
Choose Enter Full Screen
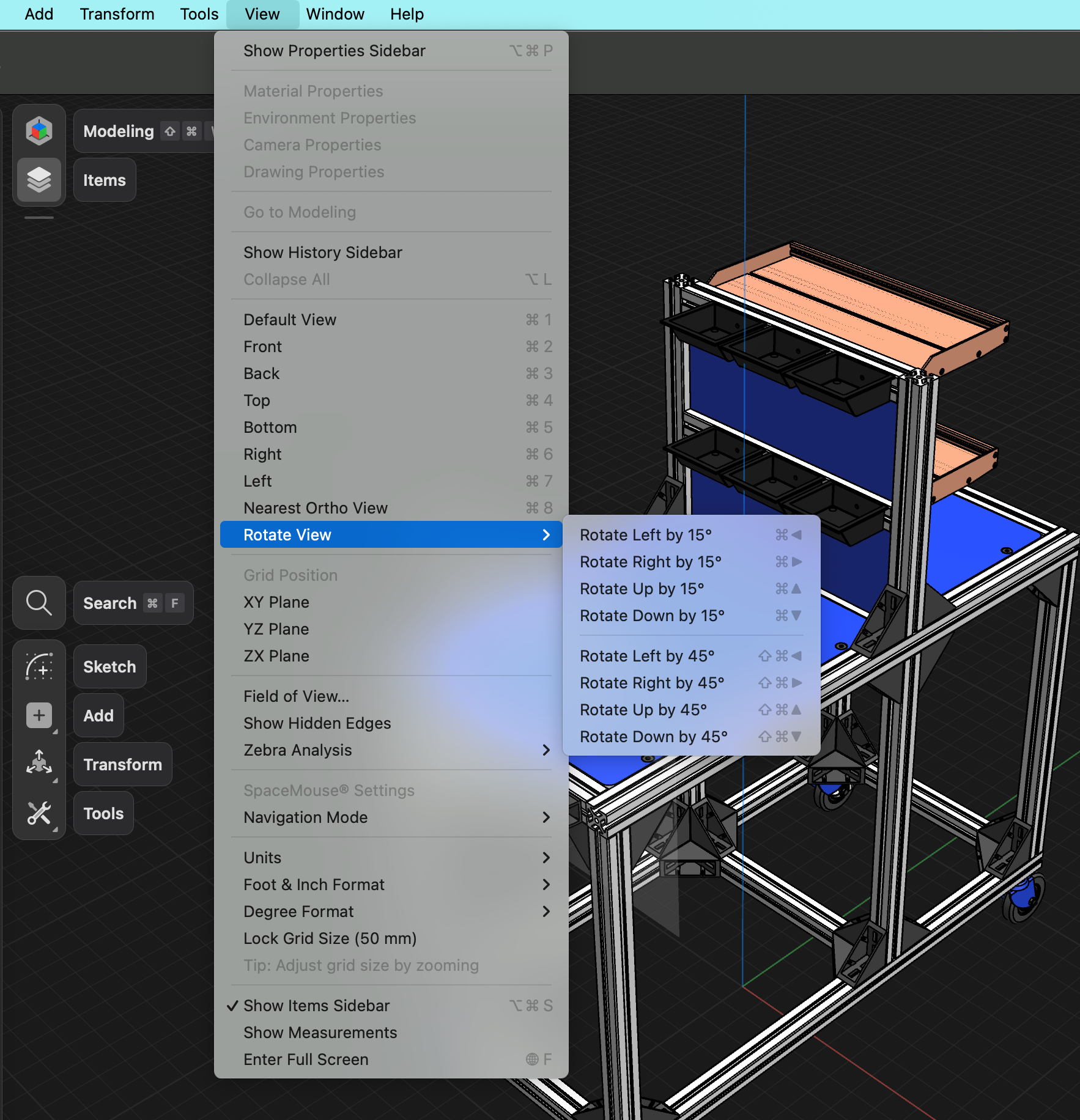click(x=391, y=1059)
